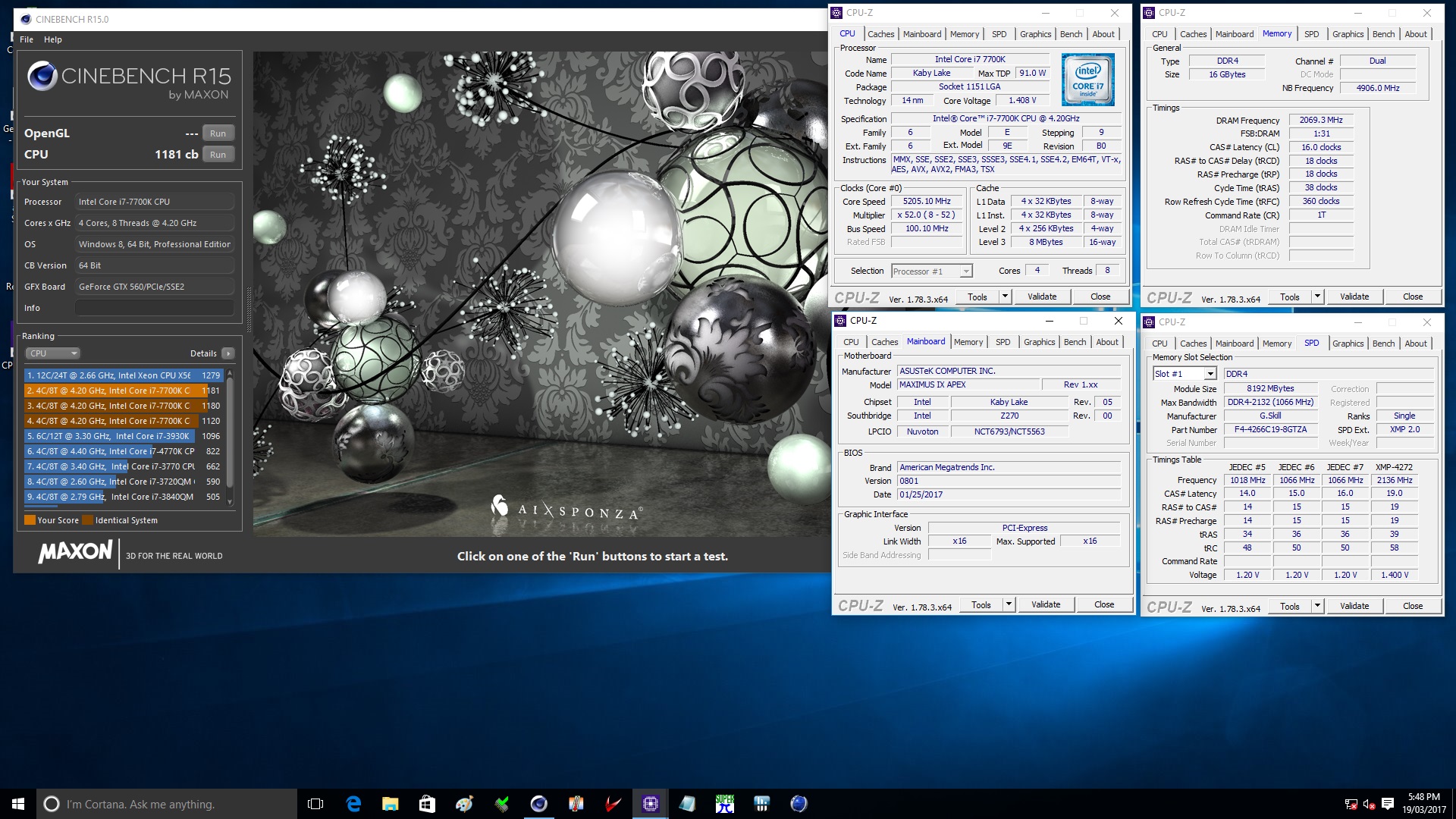
Task: Click the muted volume tray icon
Action: pyautogui.click(x=1370, y=805)
